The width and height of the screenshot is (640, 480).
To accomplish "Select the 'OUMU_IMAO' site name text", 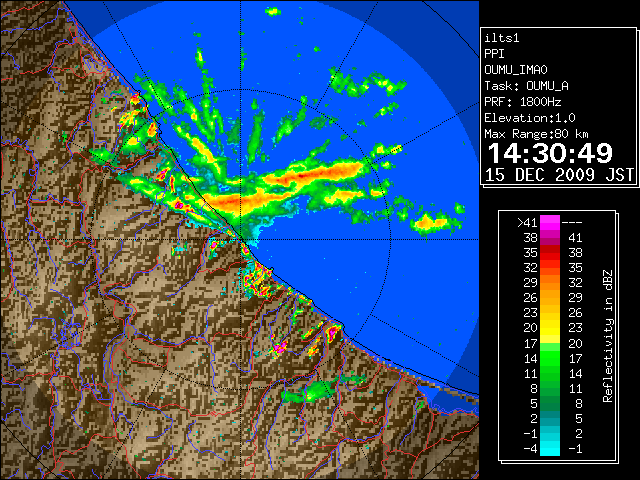I will coord(516,70).
